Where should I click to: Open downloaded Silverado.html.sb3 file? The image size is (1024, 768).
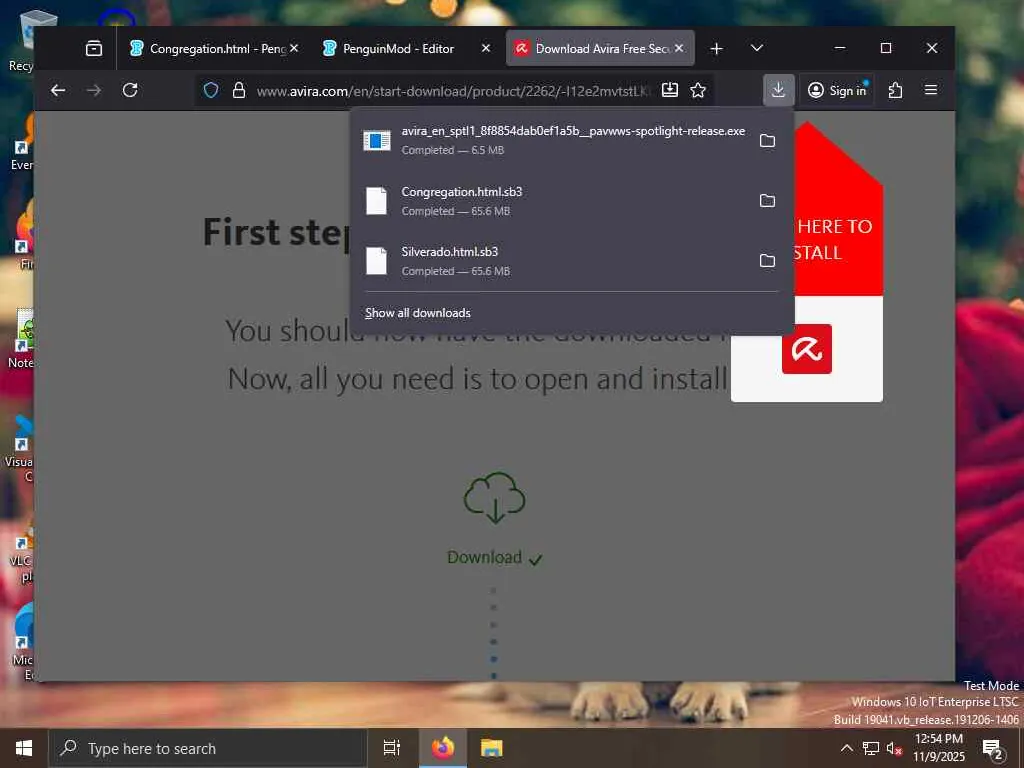coord(554,261)
